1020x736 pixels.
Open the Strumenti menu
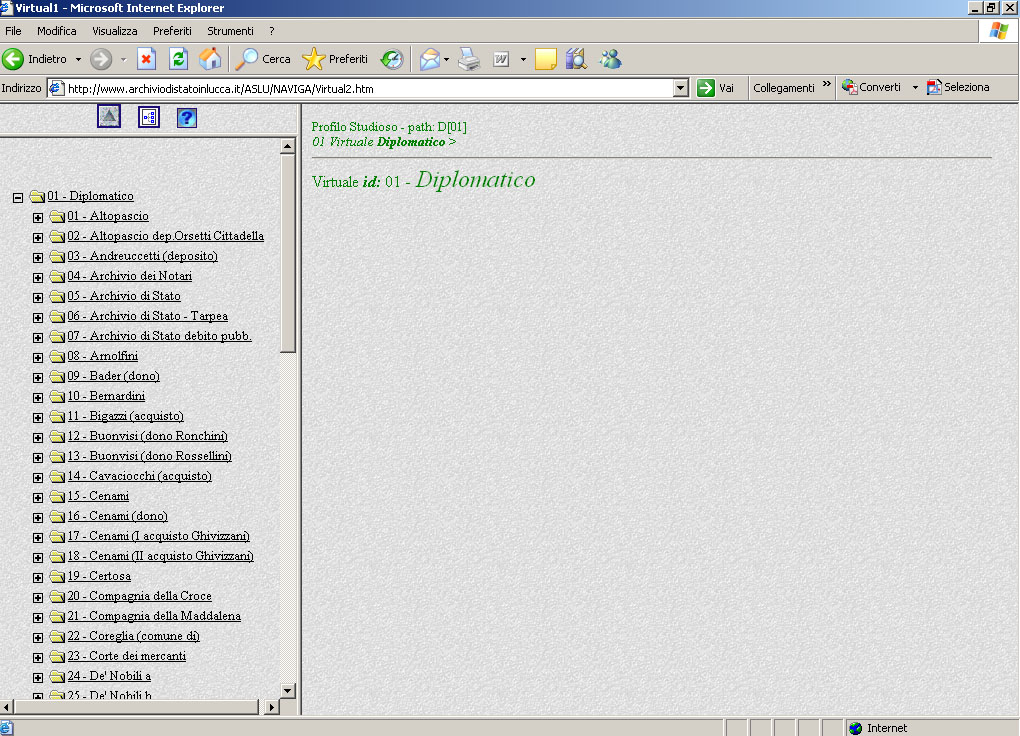(x=230, y=31)
